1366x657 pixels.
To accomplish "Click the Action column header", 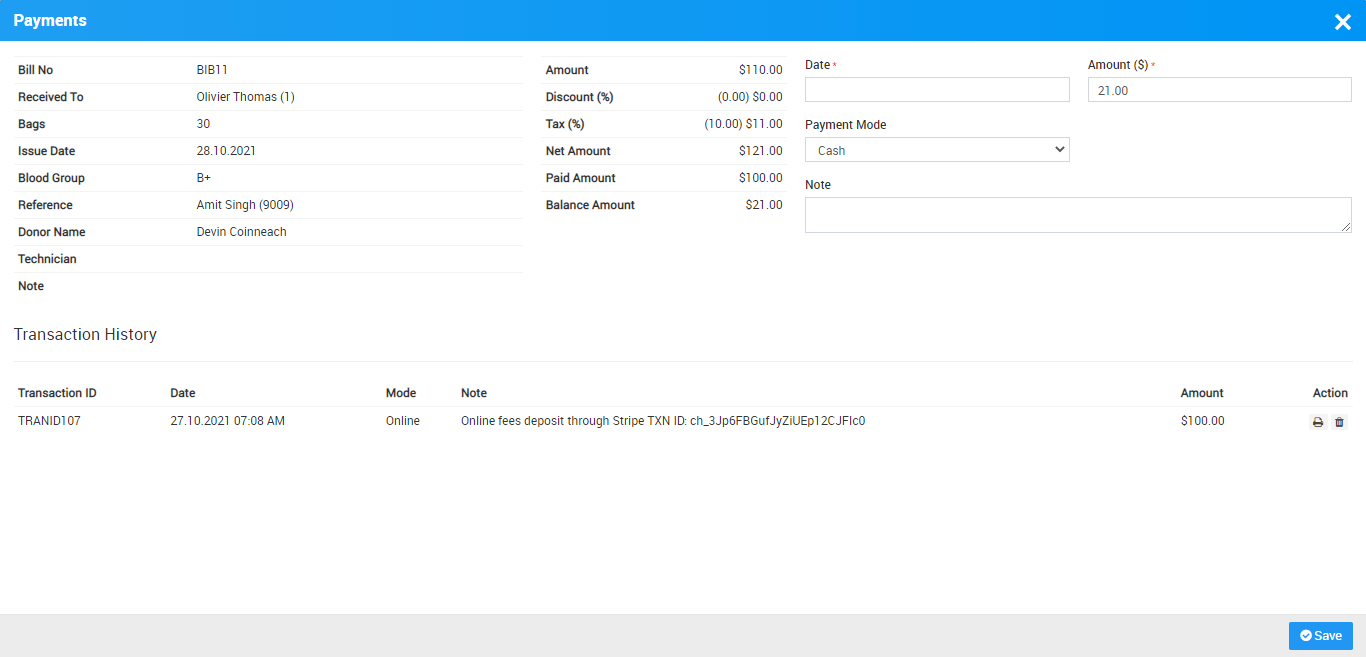I will click(x=1330, y=393).
